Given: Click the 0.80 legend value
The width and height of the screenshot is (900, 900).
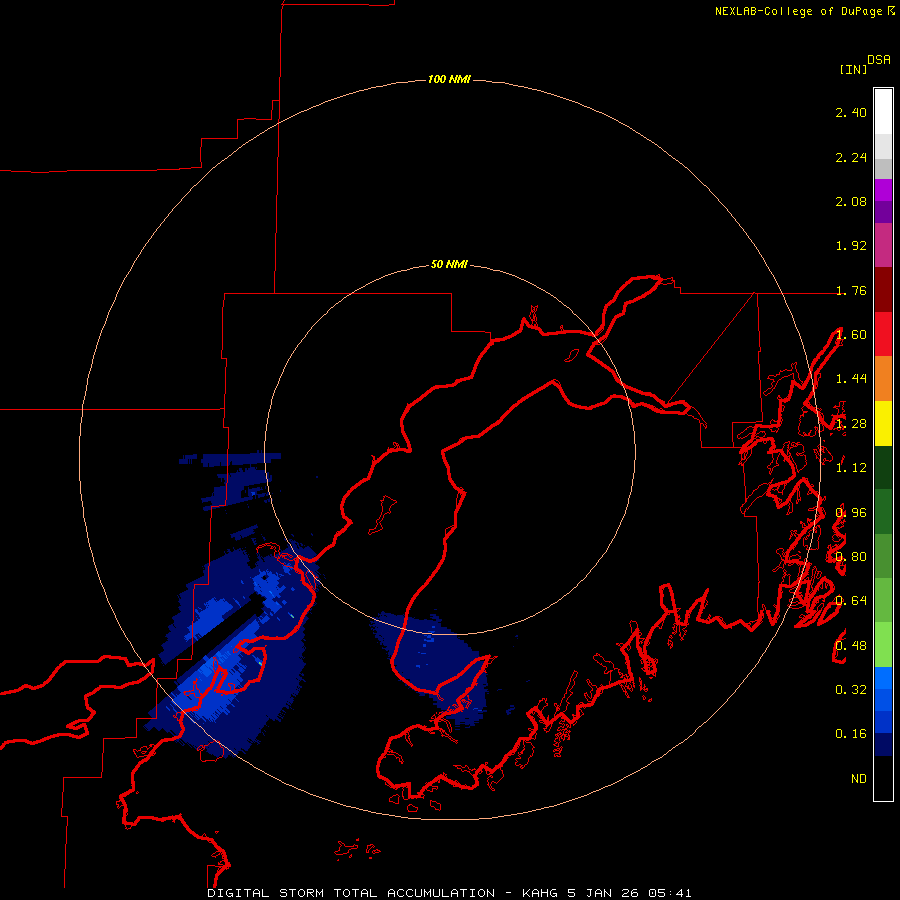Looking at the screenshot, I should coord(851,557).
